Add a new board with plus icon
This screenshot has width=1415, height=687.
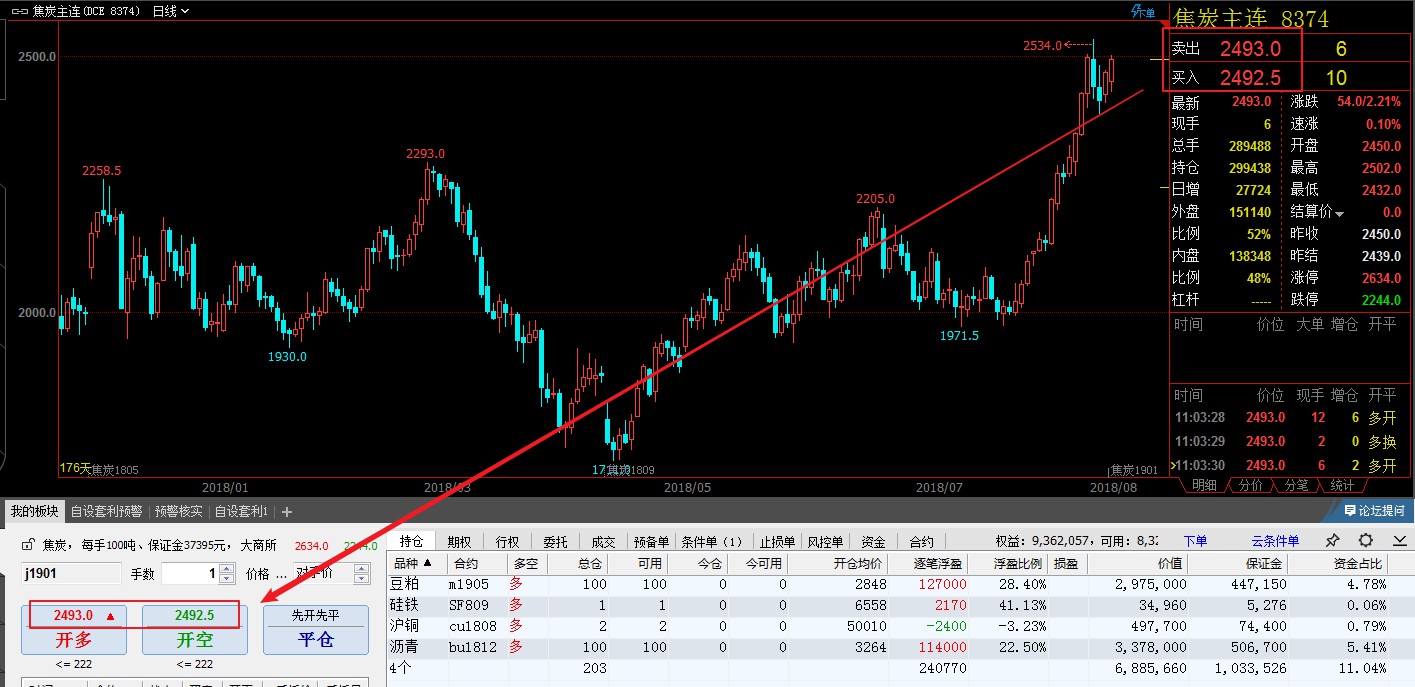click(287, 511)
